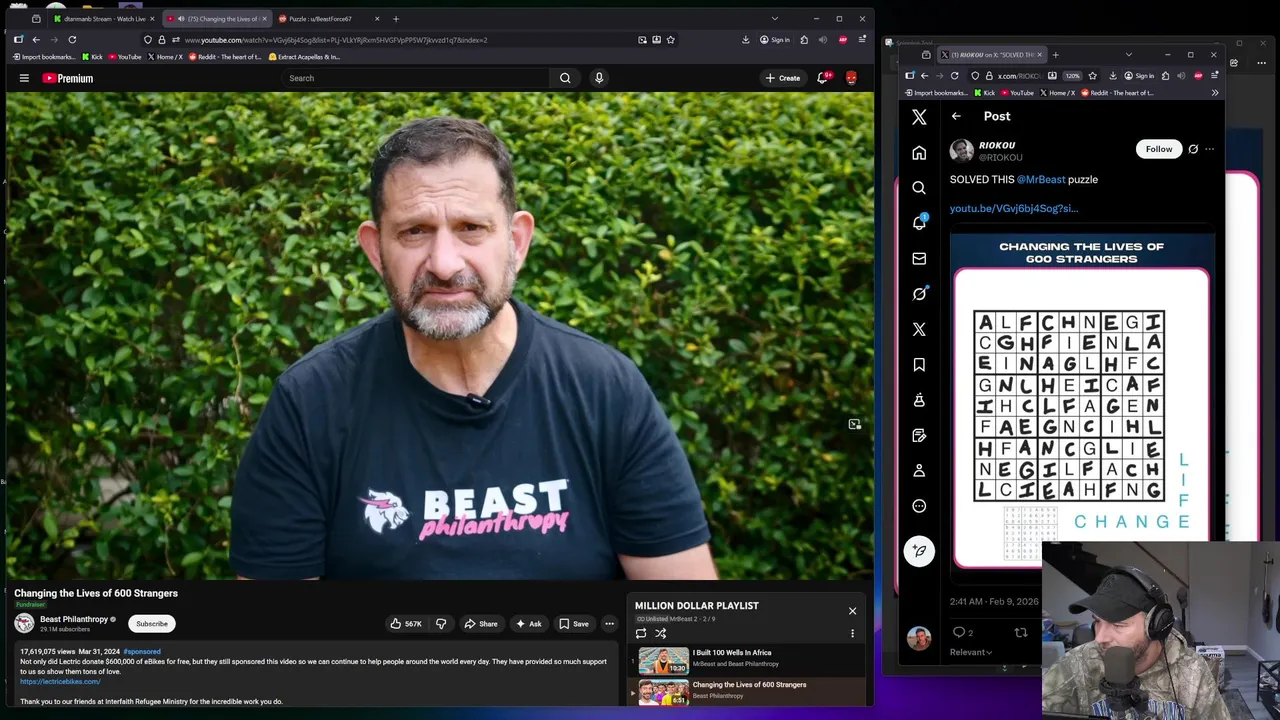
Task: Go to YouTube Premium home logo
Action: pyautogui.click(x=68, y=78)
